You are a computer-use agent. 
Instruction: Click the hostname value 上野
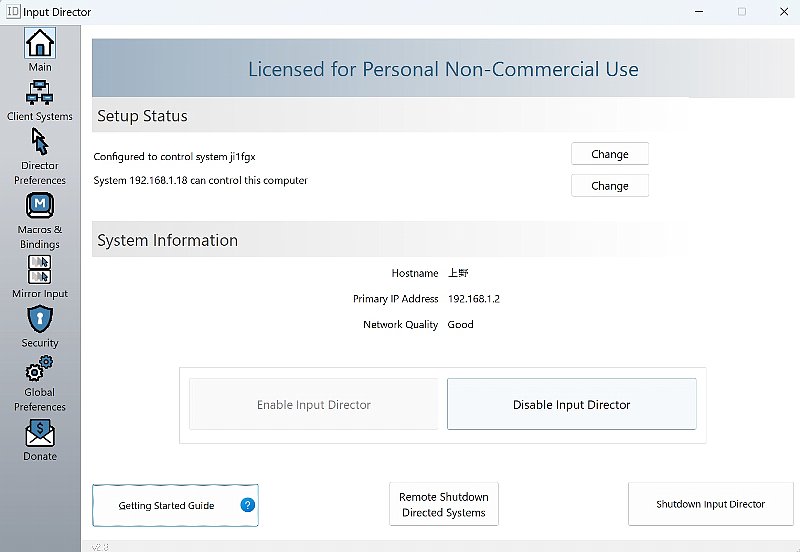click(x=458, y=273)
